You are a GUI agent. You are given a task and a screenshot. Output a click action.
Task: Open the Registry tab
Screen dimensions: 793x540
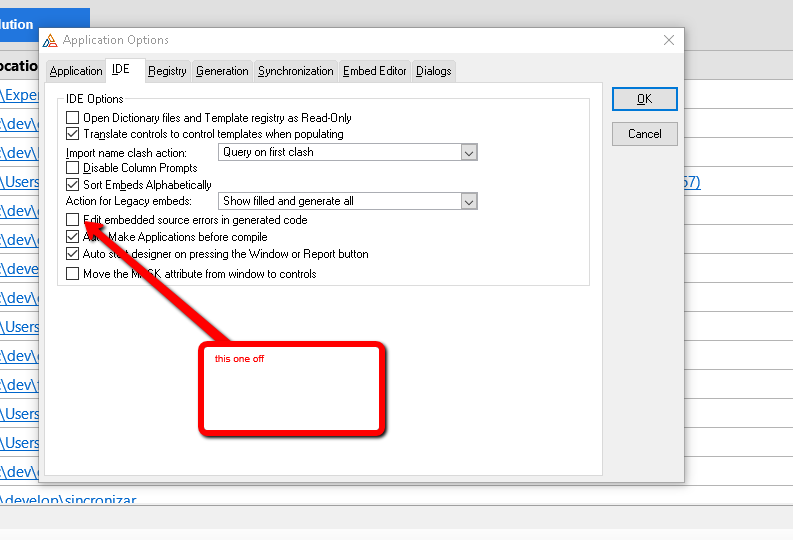pyautogui.click(x=167, y=71)
